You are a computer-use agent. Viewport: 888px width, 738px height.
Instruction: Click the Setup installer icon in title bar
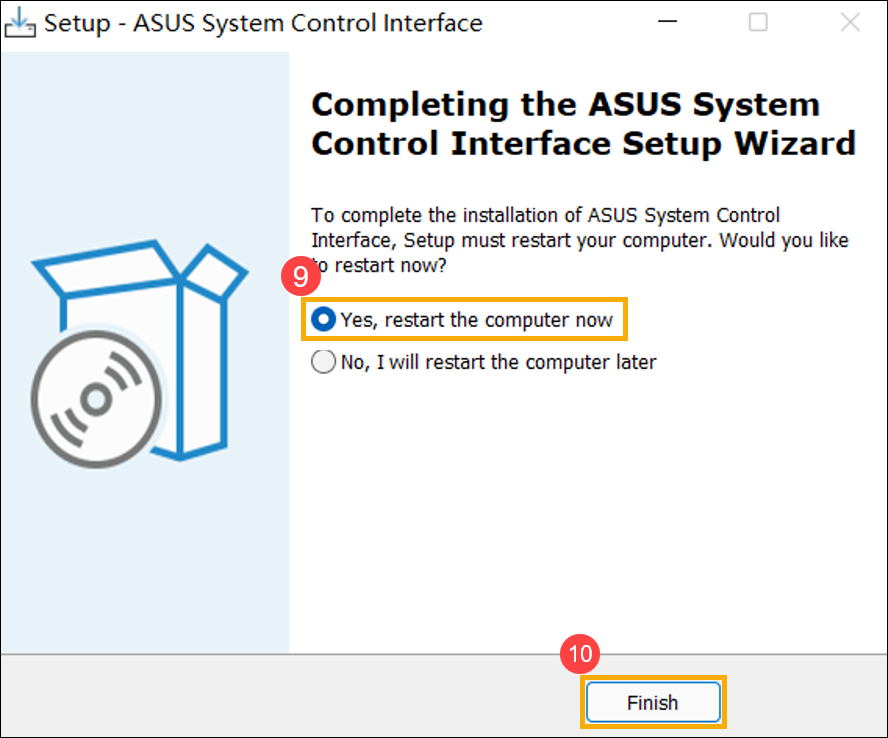[21, 22]
